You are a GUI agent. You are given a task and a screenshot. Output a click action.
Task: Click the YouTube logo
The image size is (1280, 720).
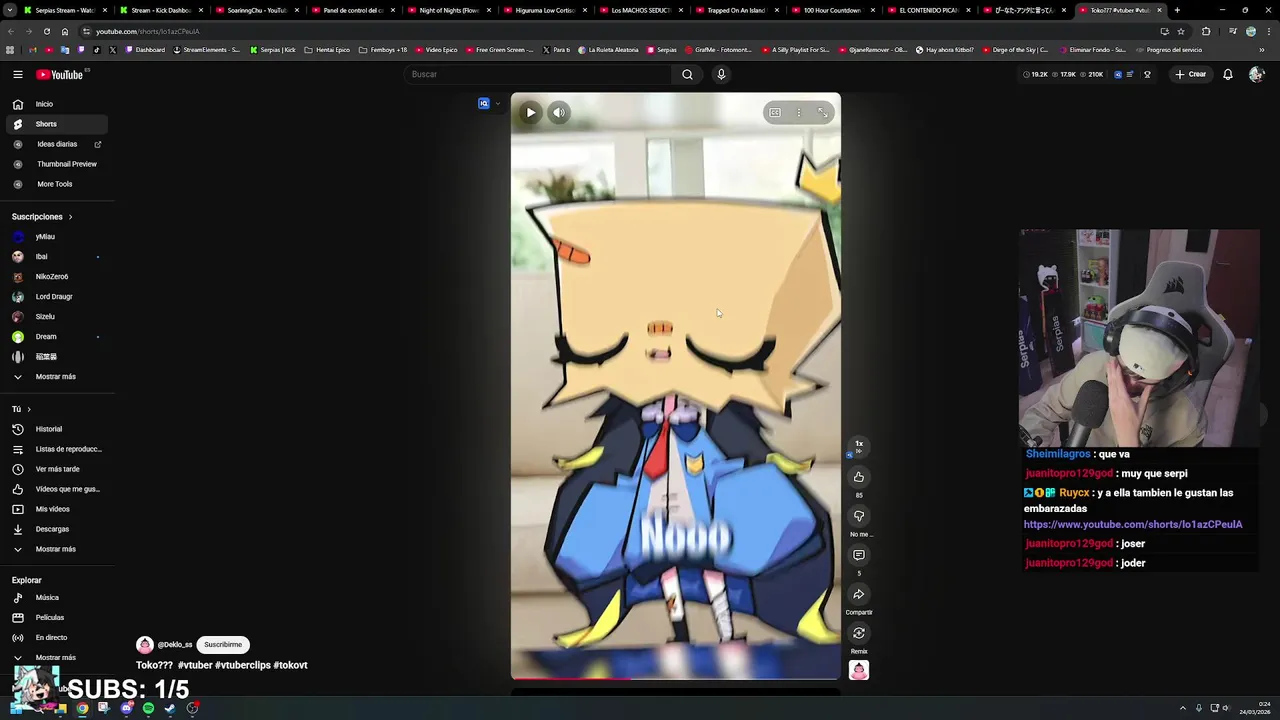coord(60,75)
